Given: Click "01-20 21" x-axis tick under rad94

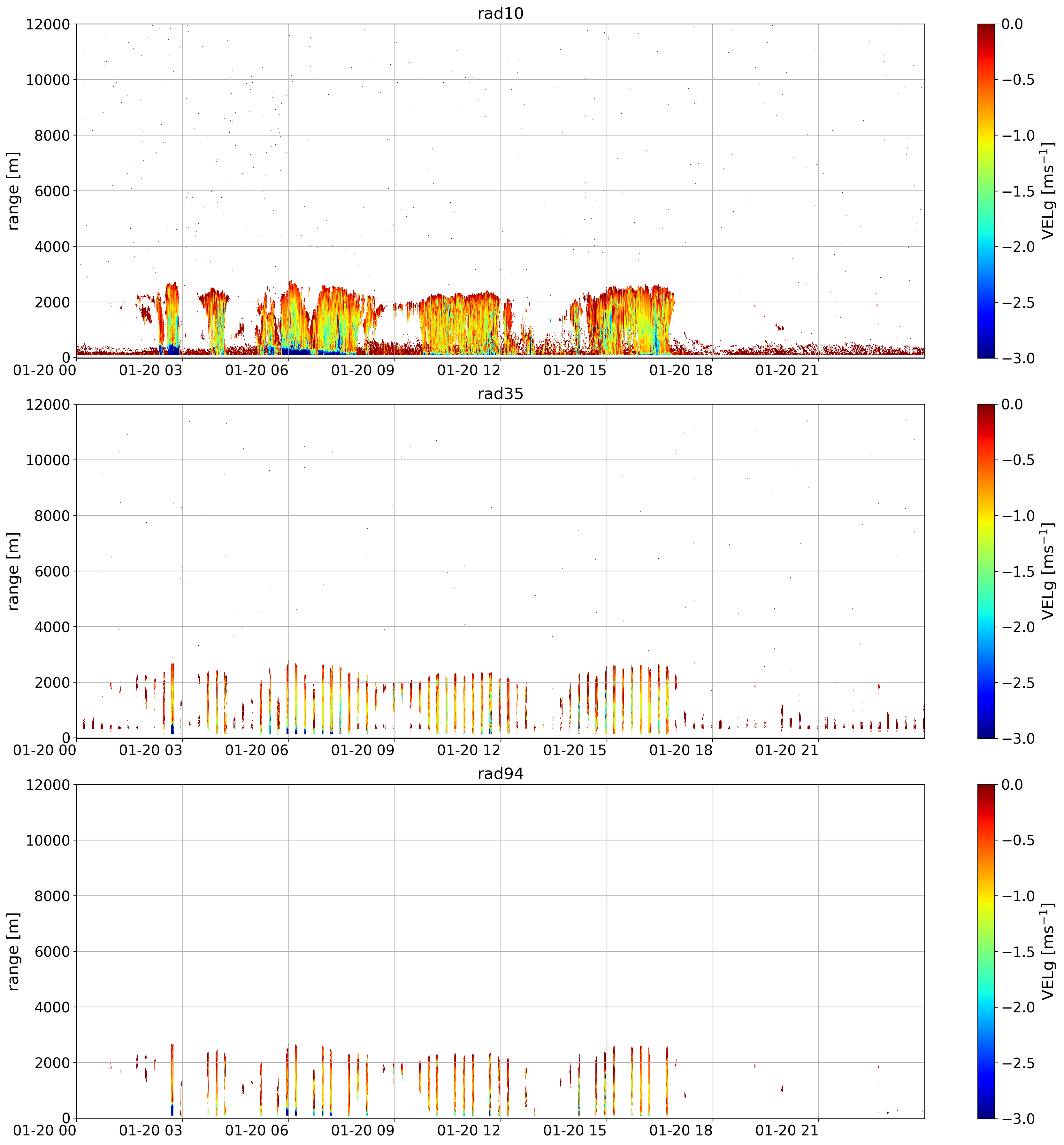Looking at the screenshot, I should [787, 1131].
